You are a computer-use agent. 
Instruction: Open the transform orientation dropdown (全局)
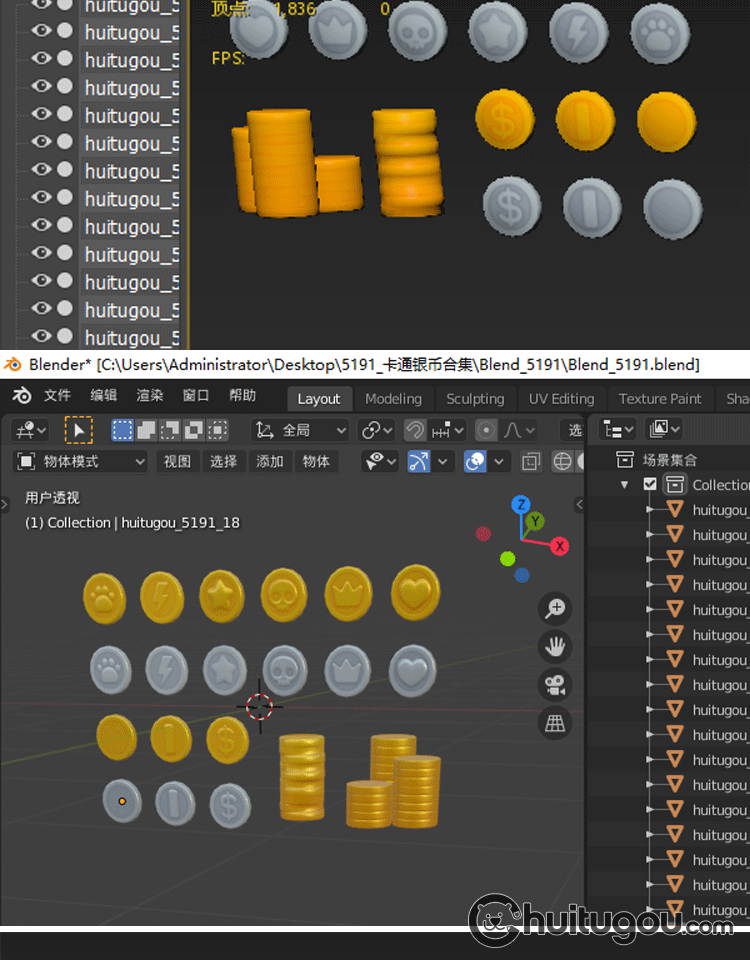click(300, 430)
